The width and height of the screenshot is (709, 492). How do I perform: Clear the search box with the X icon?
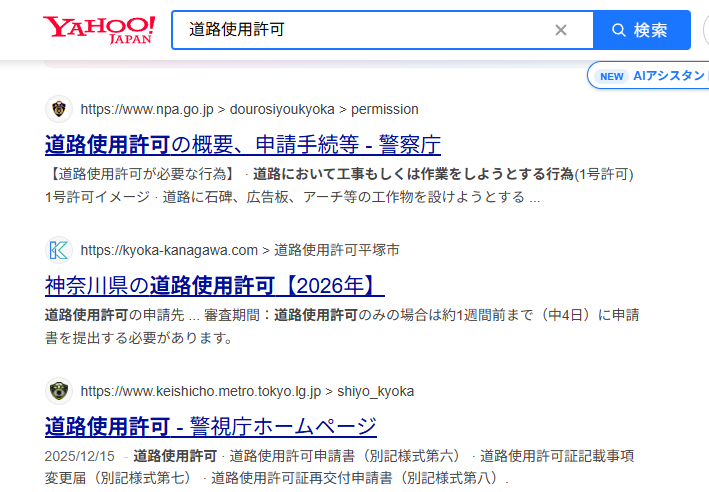[561, 30]
